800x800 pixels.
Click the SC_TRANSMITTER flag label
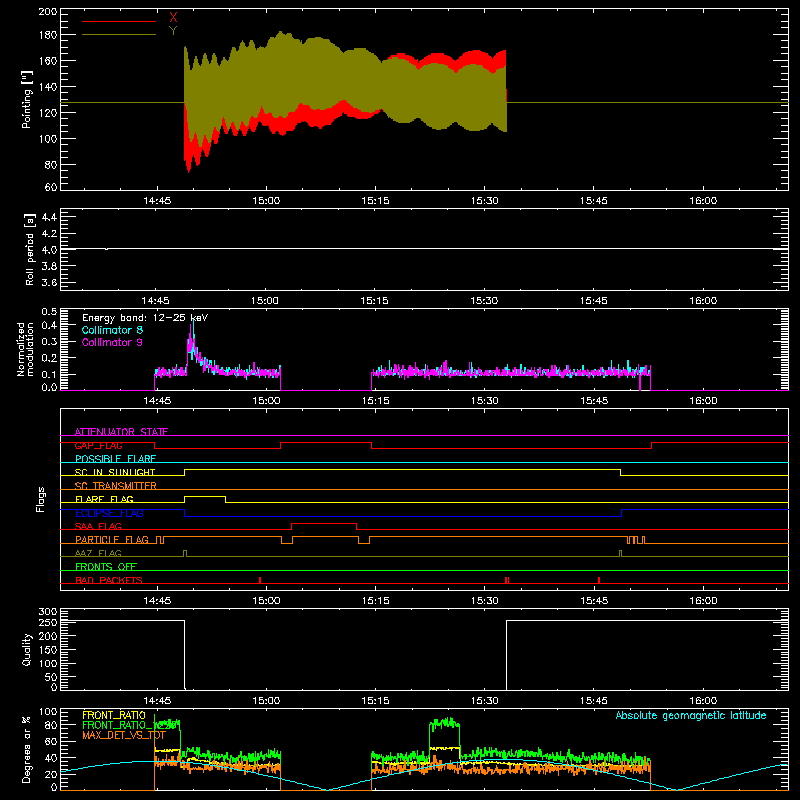coord(116,486)
